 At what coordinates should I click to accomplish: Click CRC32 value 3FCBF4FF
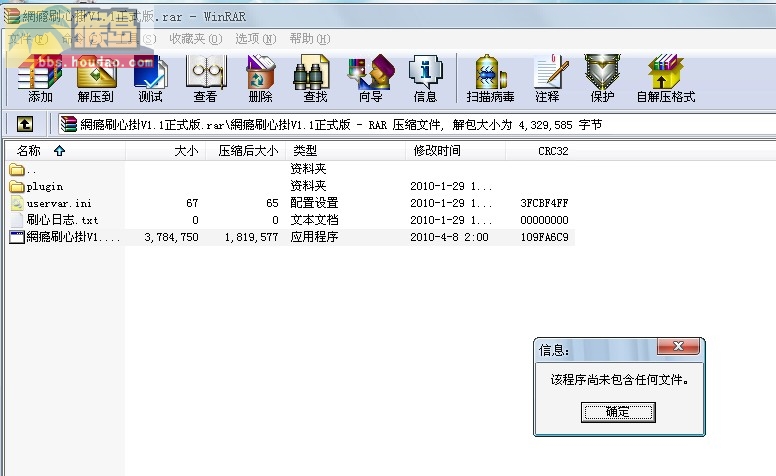(x=544, y=203)
